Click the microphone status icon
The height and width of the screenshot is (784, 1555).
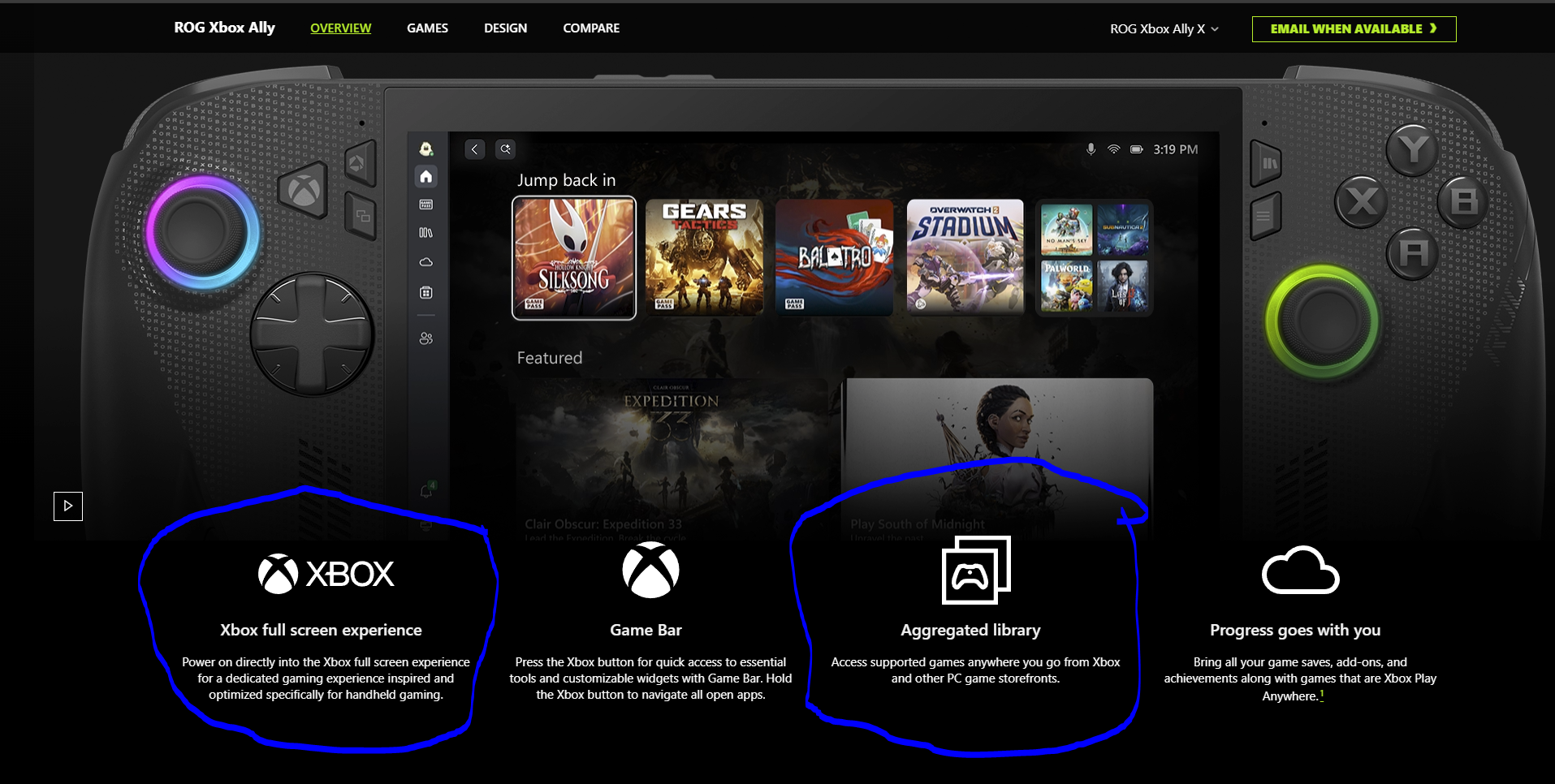coord(1091,149)
